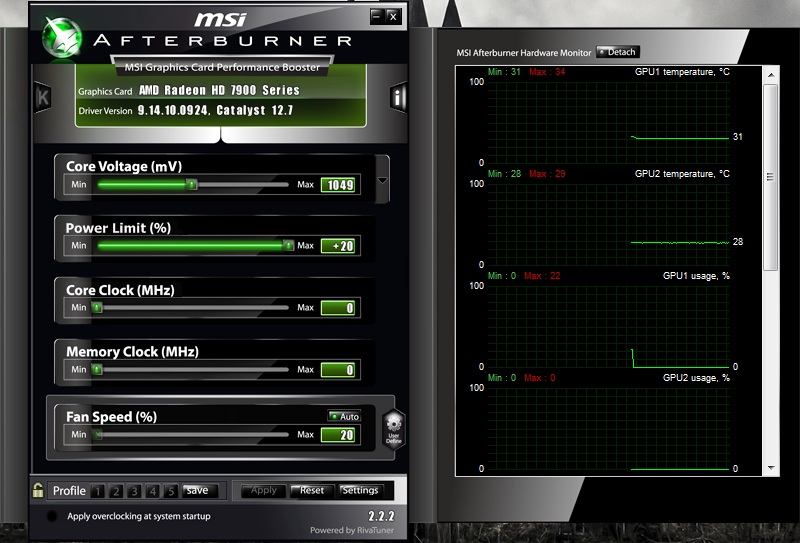800x543 pixels.
Task: Click the Fan Speed slider handle
Action: point(97,434)
